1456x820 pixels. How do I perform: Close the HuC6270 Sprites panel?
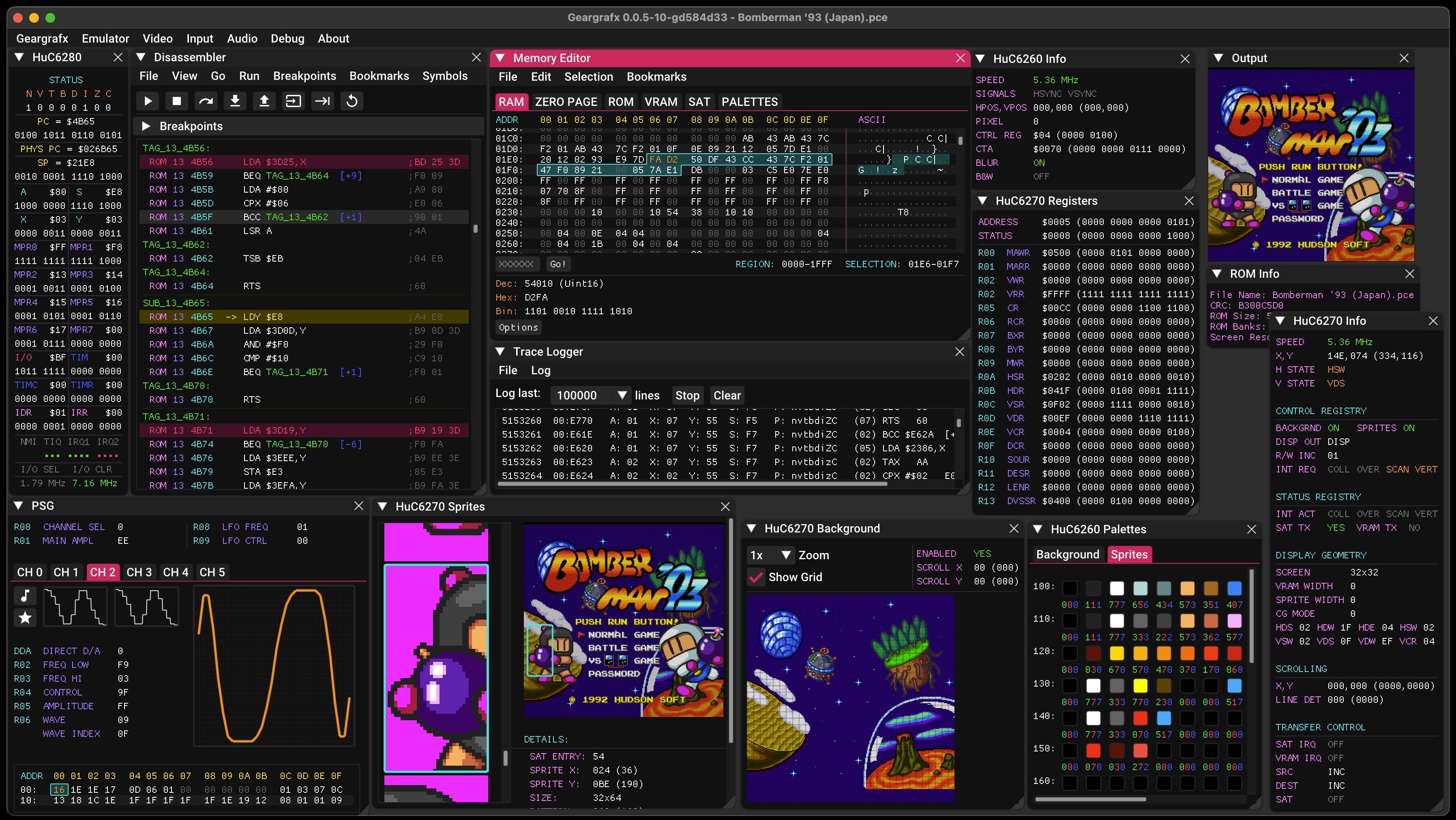click(725, 507)
